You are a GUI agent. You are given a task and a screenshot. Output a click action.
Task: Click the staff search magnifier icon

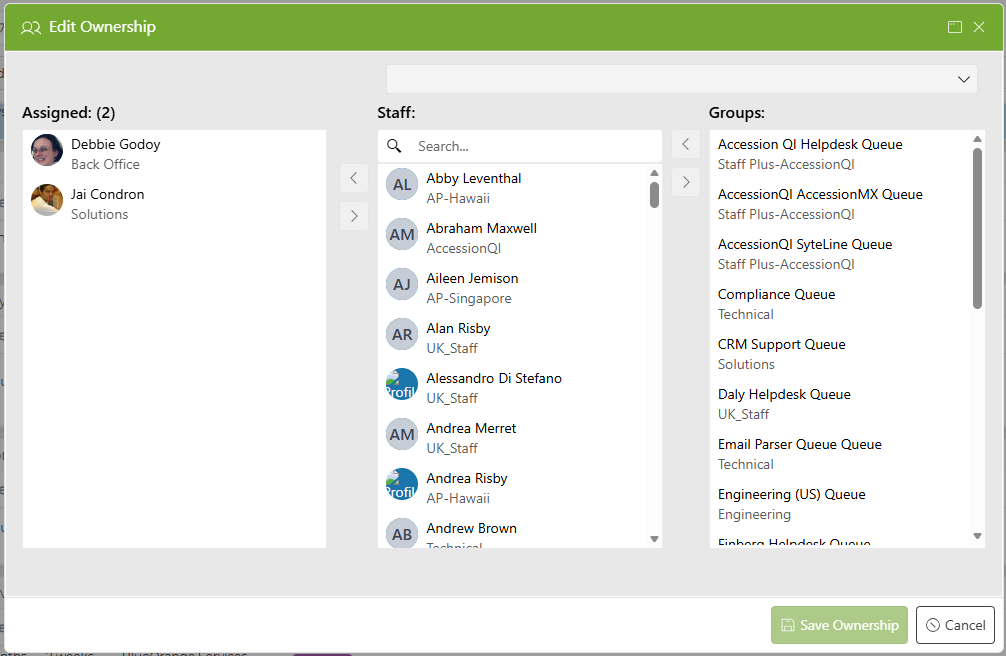click(x=394, y=146)
